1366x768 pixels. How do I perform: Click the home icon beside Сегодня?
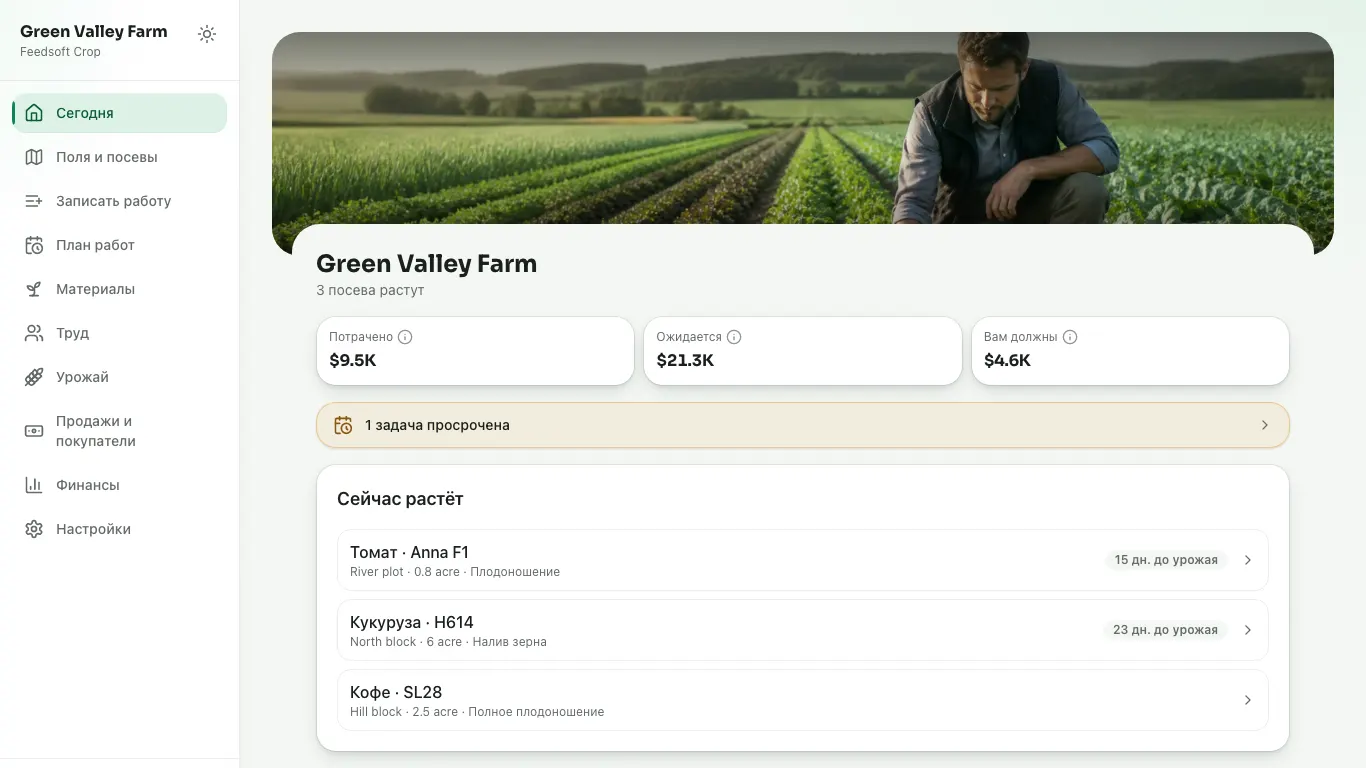[34, 113]
